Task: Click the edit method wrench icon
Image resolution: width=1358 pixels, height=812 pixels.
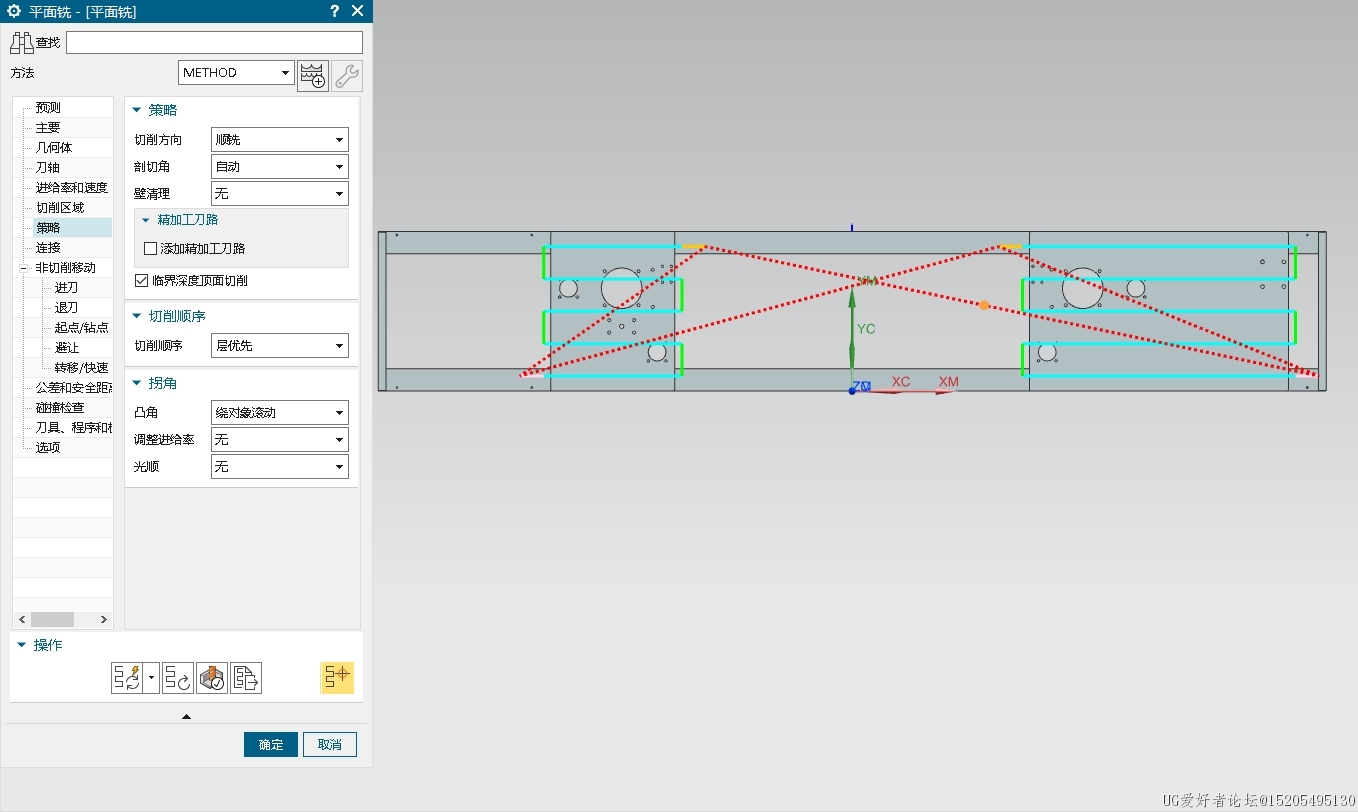Action: pyautogui.click(x=347, y=76)
